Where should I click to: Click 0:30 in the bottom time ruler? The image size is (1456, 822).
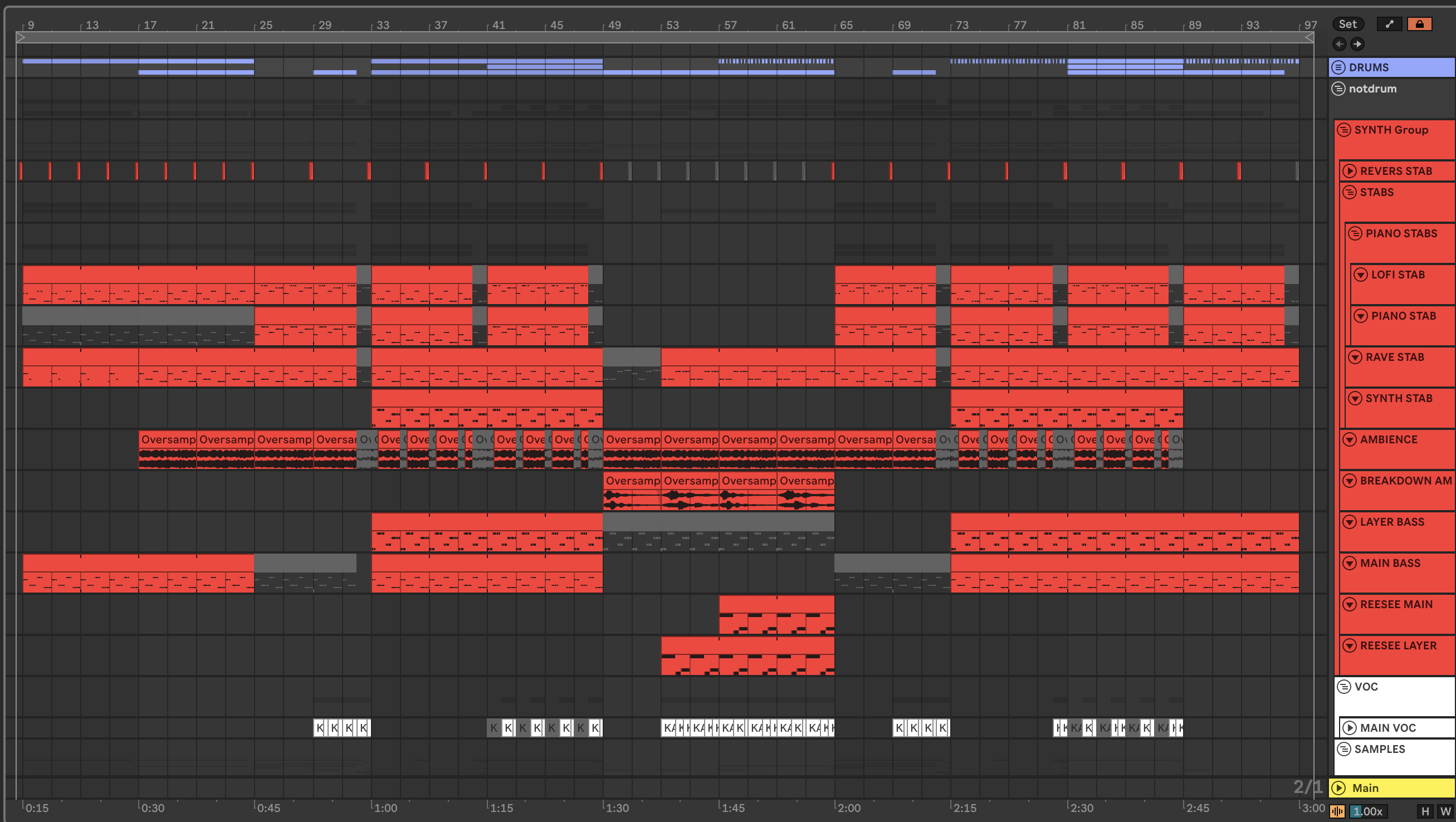153,808
